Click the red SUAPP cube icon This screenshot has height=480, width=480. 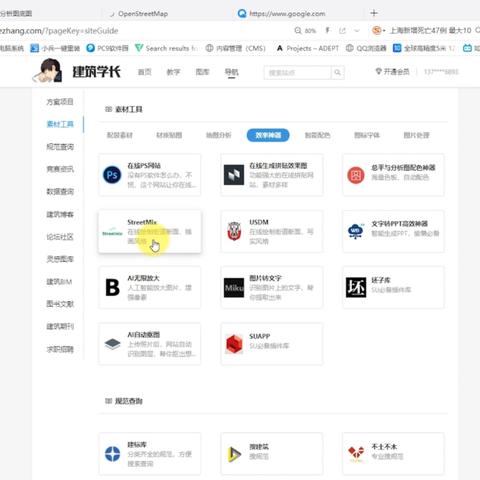click(x=234, y=344)
